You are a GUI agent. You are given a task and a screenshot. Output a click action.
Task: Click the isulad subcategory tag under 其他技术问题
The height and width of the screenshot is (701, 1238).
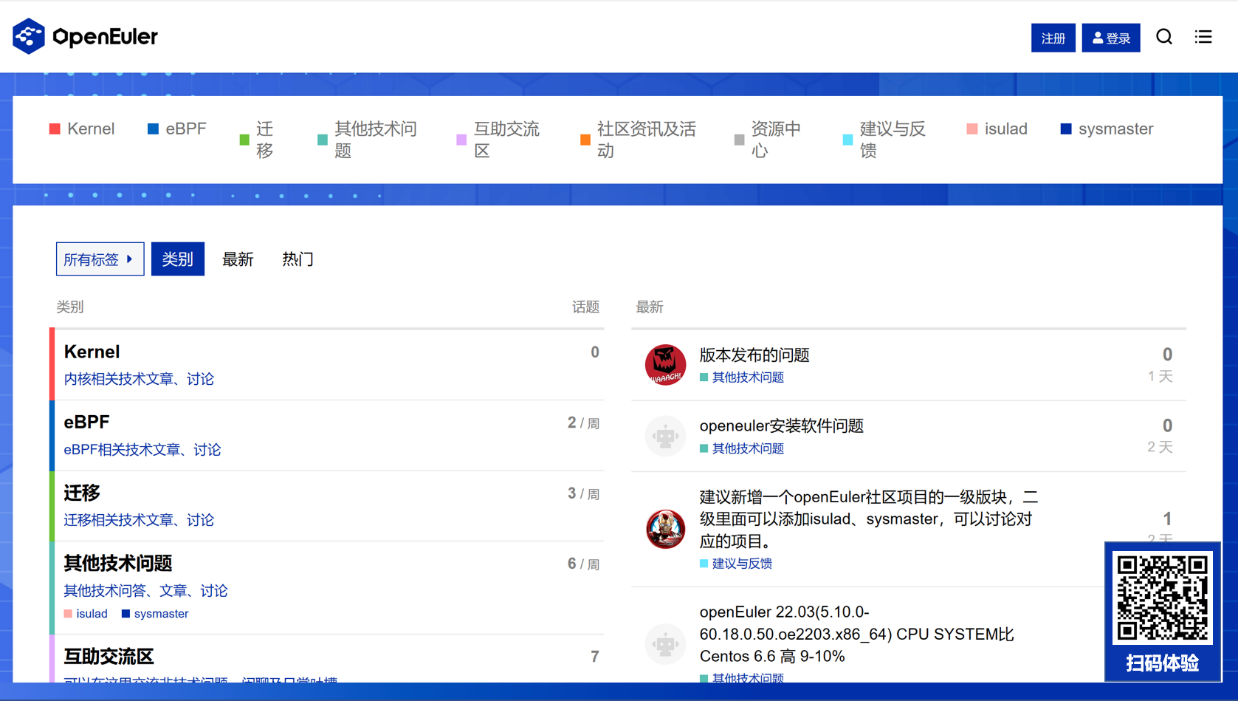pyautogui.click(x=91, y=614)
